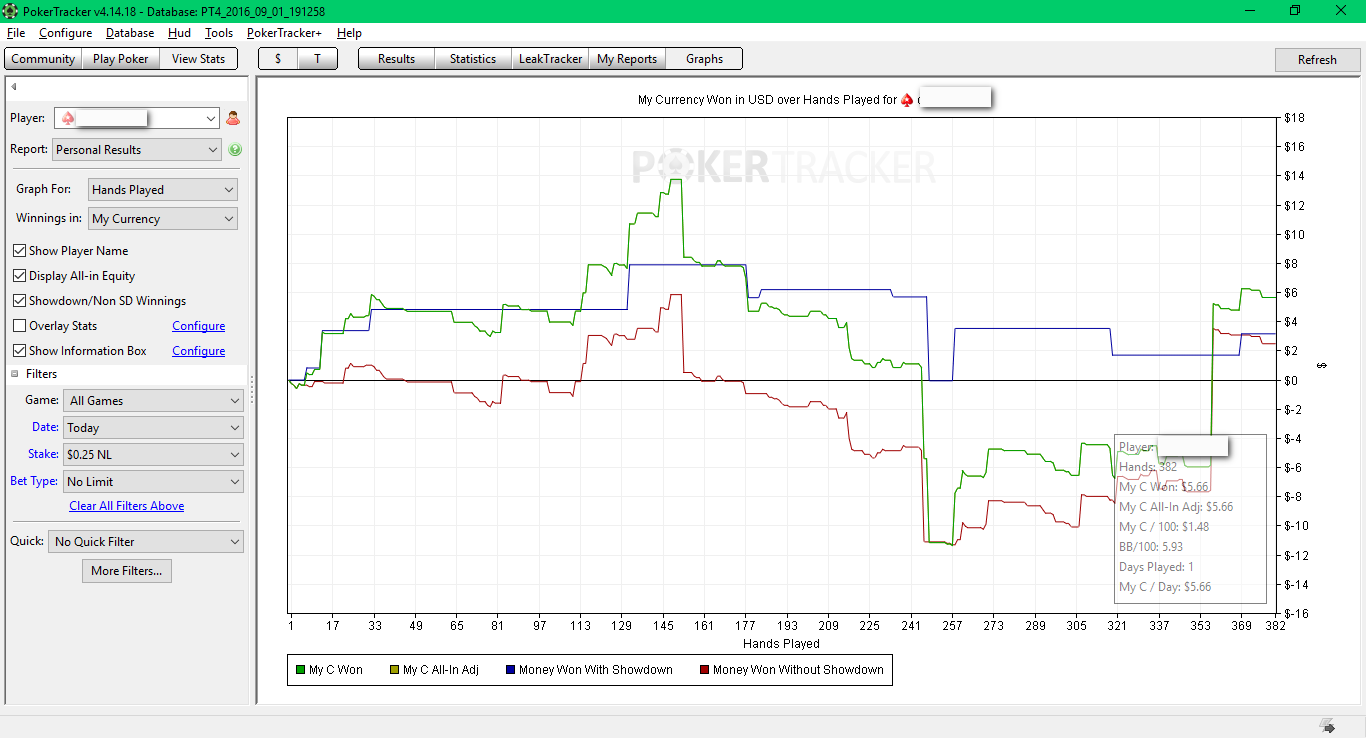Click the status bar arrow icon at the bottom right
This screenshot has height=738, width=1366.
click(x=1327, y=725)
